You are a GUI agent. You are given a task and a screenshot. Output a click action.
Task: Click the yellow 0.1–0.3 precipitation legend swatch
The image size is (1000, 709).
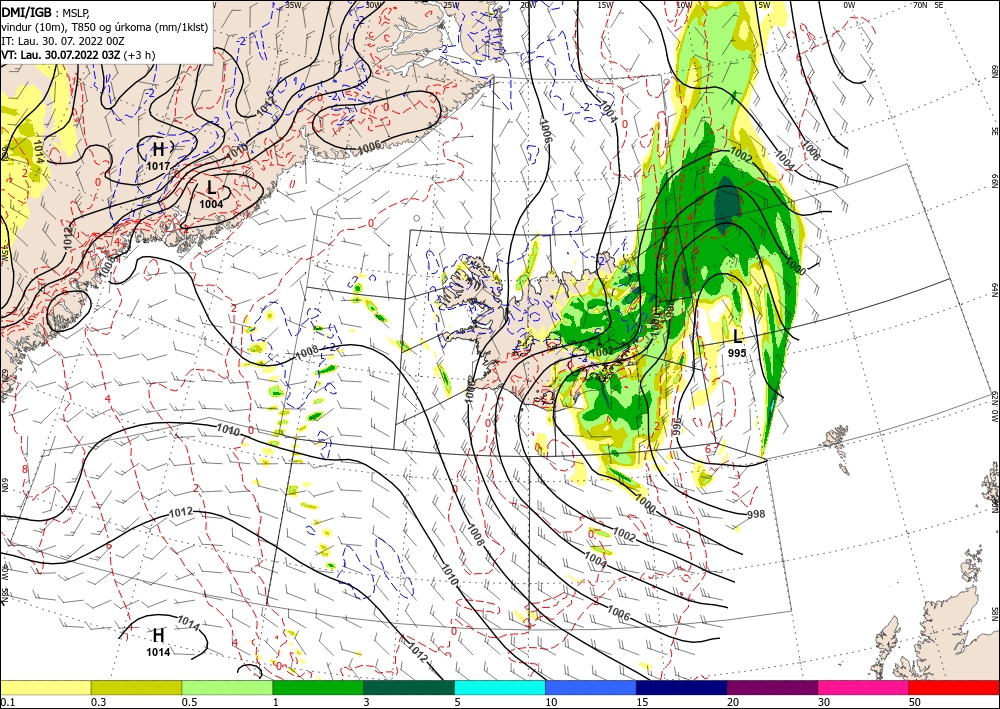[x=45, y=687]
